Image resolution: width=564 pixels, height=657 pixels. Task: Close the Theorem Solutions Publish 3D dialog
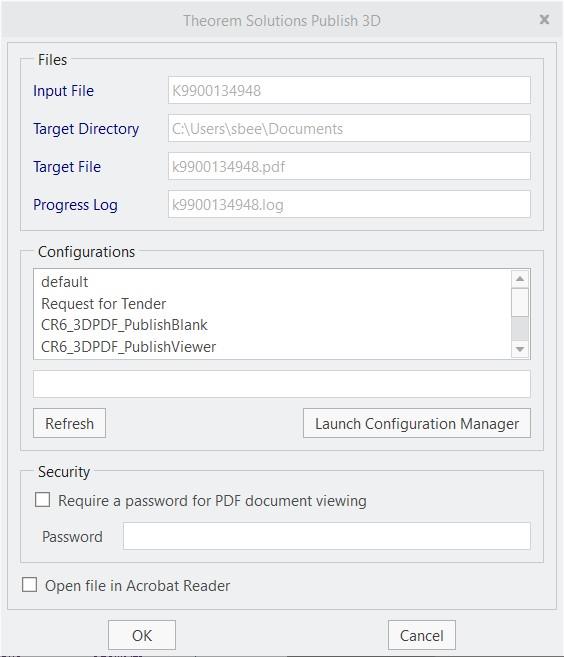[544, 20]
